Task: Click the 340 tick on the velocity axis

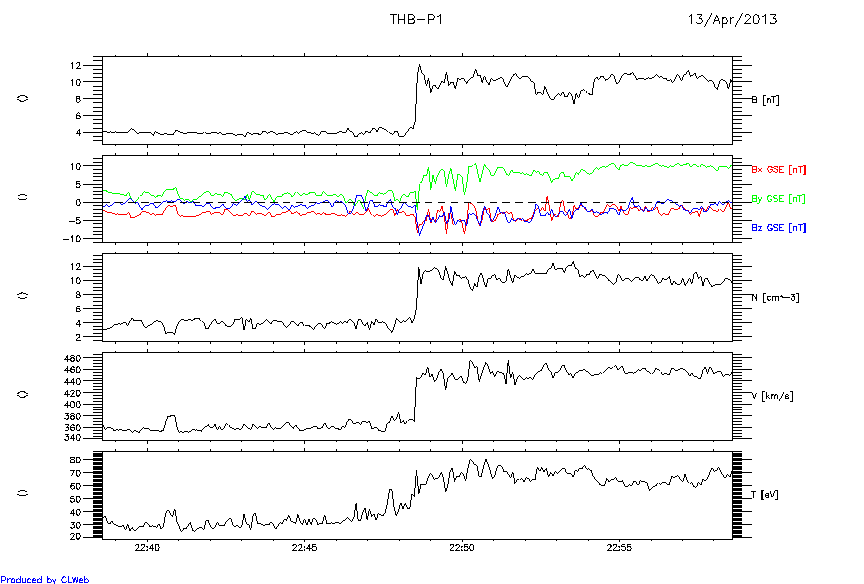Action: 73,438
